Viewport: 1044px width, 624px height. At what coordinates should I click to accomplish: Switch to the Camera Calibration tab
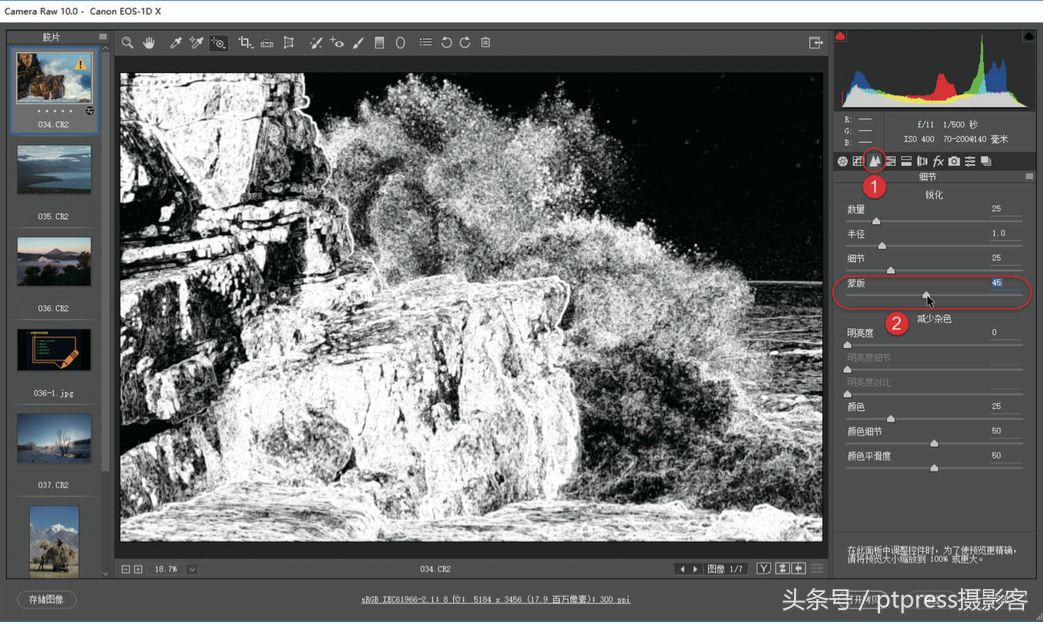point(954,161)
